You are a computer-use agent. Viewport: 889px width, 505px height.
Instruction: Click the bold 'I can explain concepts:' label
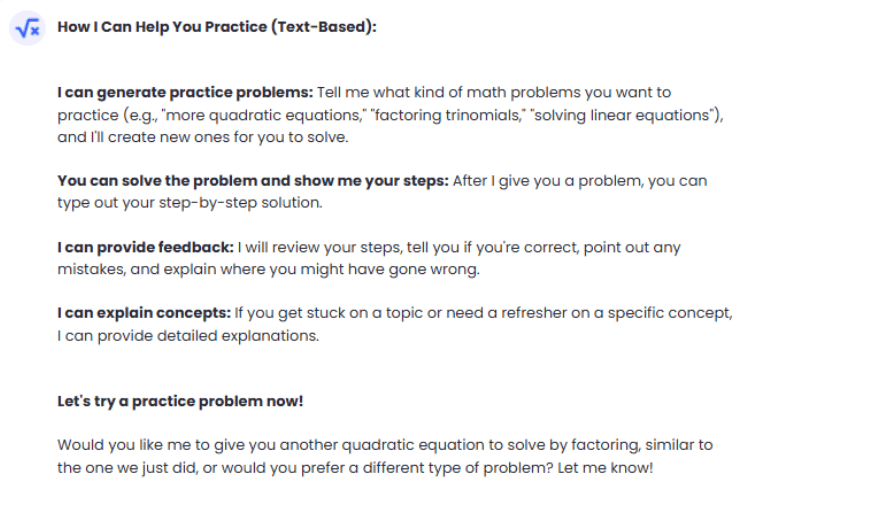pyautogui.click(x=144, y=313)
